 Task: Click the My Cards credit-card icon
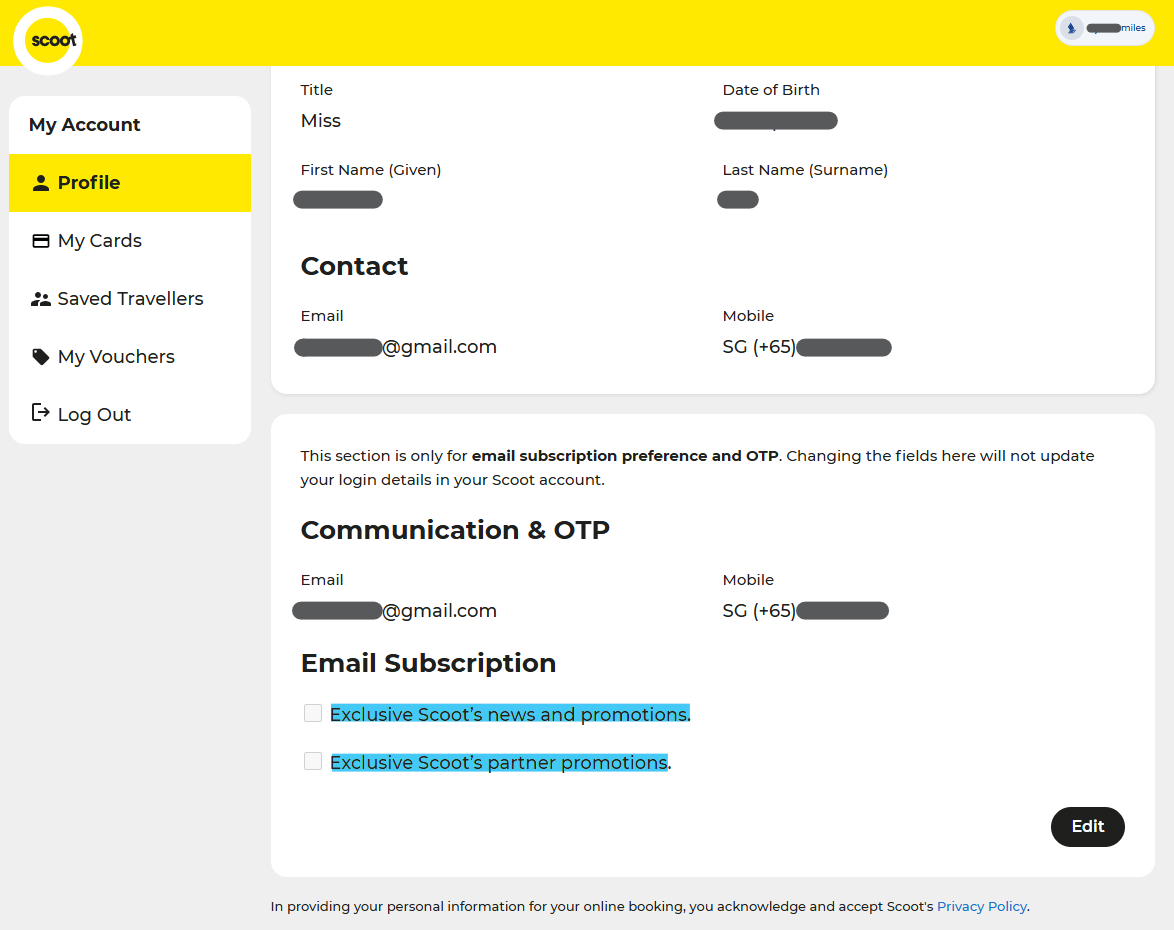click(x=41, y=240)
